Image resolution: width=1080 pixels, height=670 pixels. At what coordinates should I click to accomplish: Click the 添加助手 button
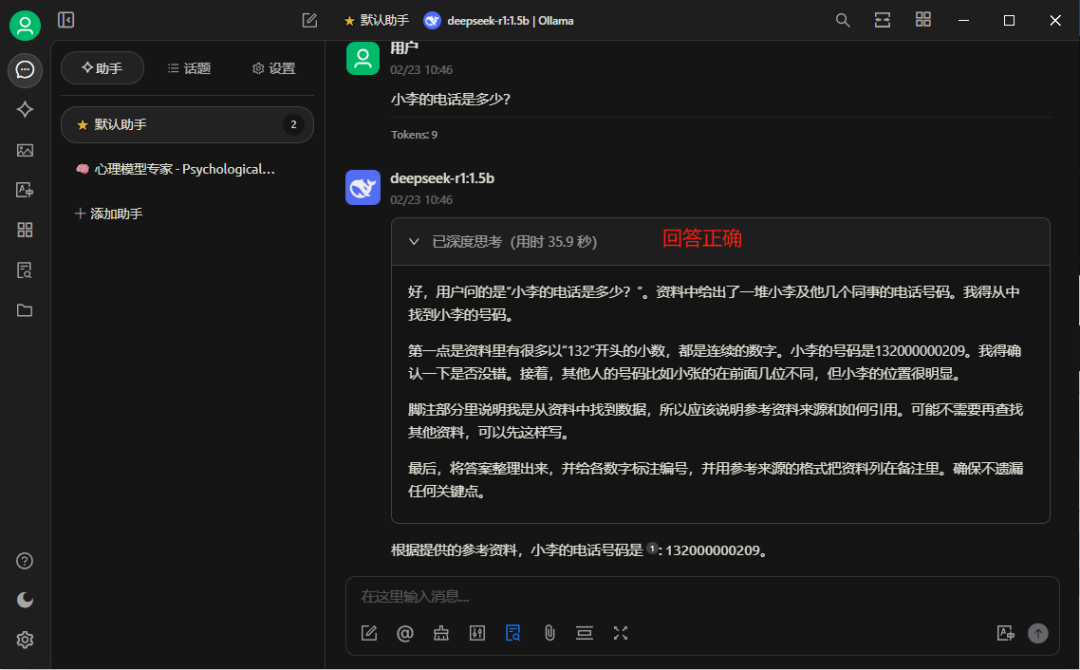[x=109, y=213]
